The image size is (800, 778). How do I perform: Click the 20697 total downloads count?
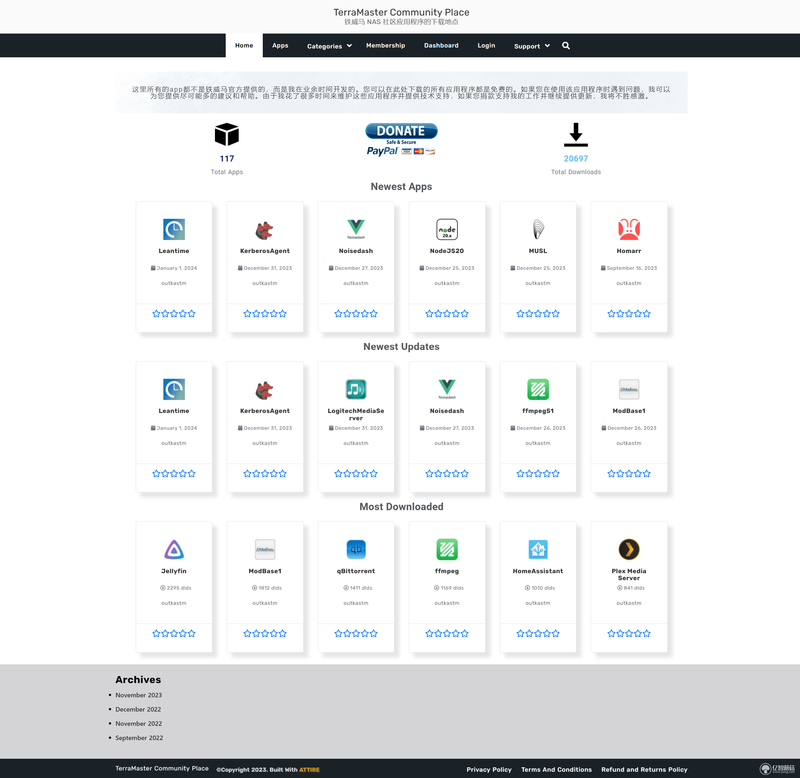tap(576, 159)
